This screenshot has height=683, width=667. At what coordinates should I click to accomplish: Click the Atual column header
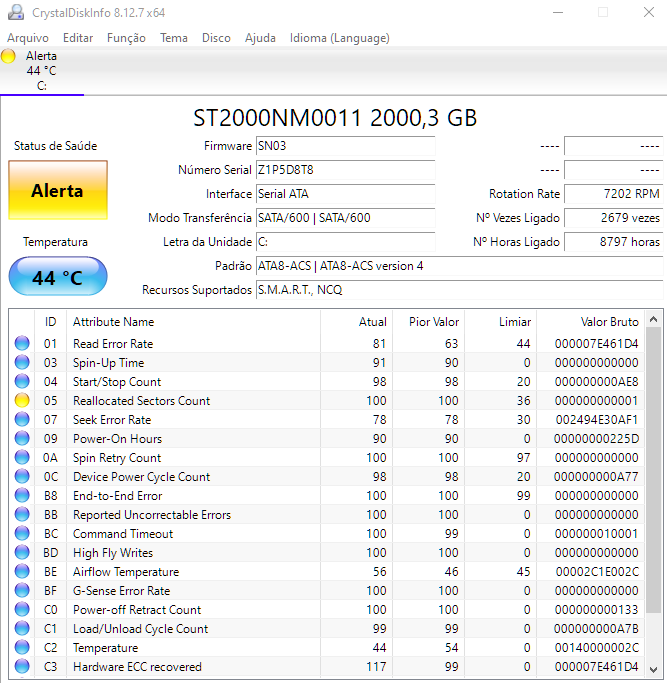tap(356, 322)
